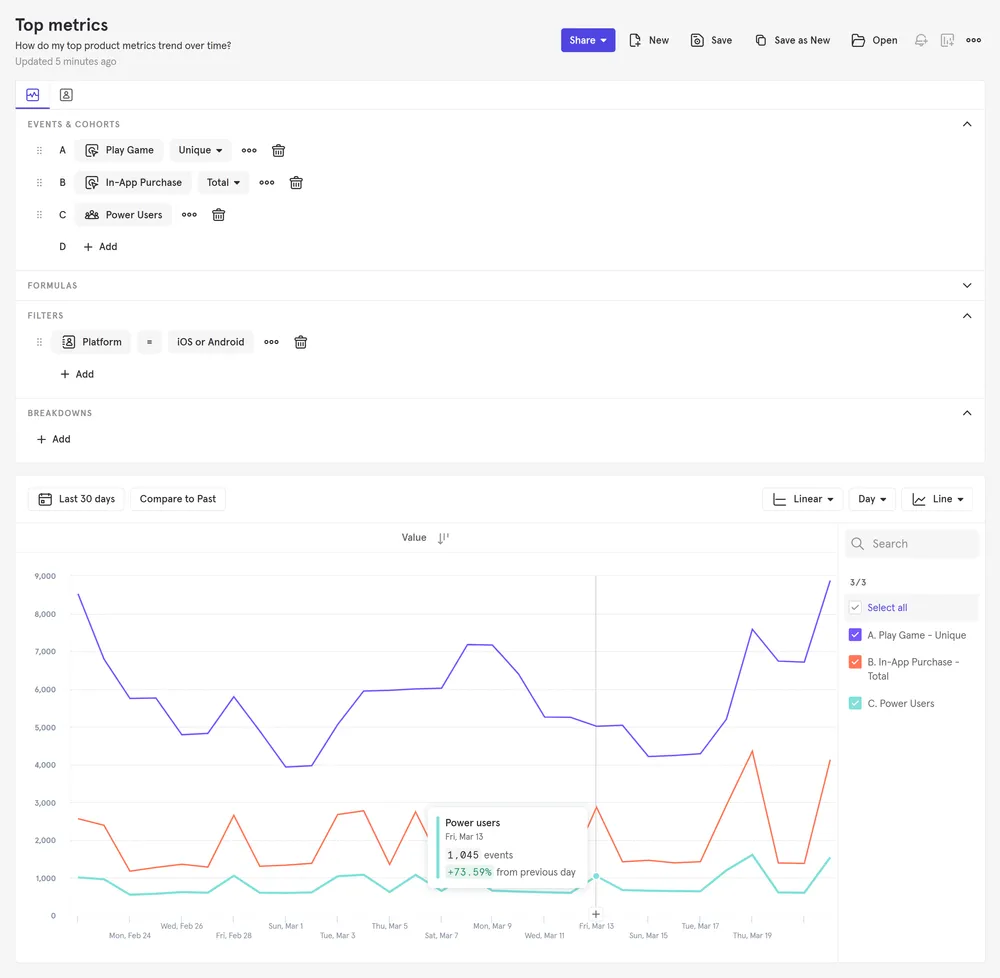Open more options for In-App Purchase row

(x=267, y=182)
